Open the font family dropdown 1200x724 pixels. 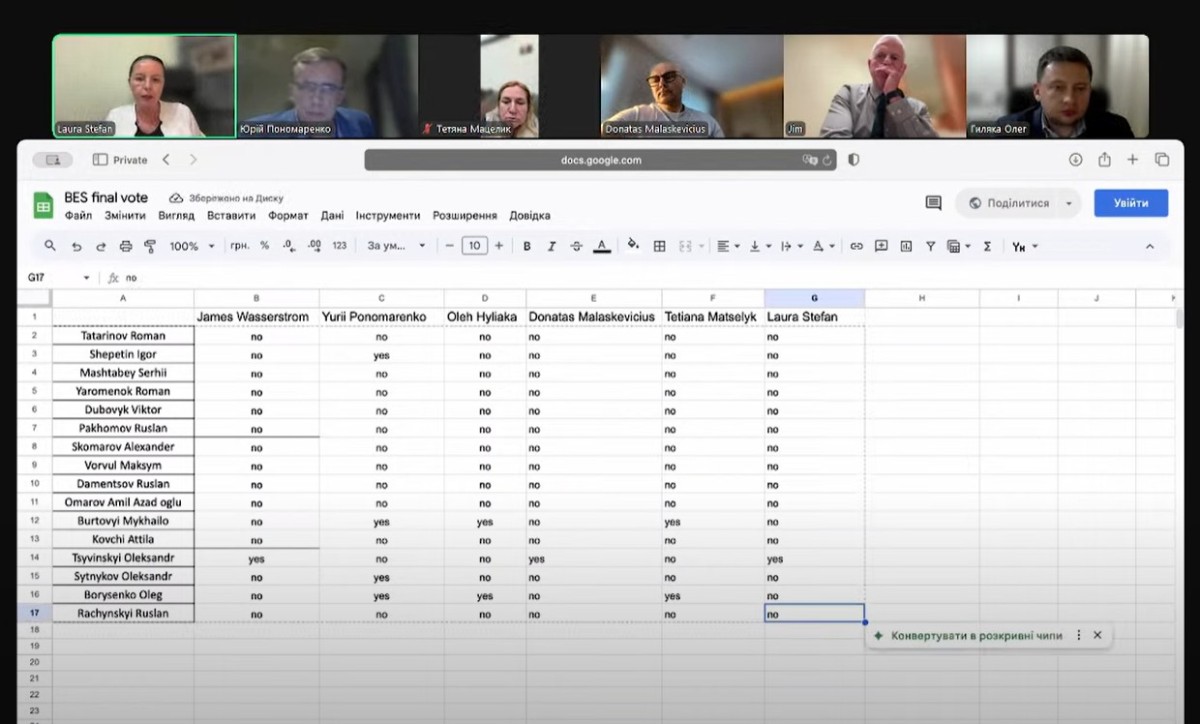[396, 246]
